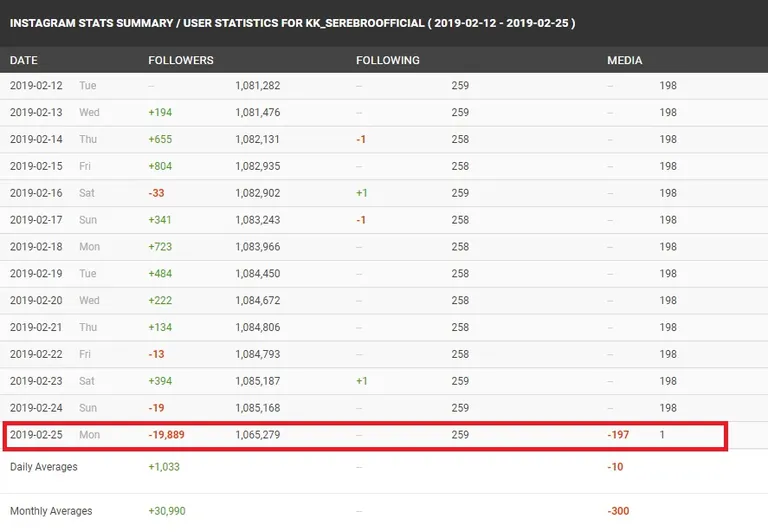The height and width of the screenshot is (532, 768).
Task: Click the -300 monthly average media
Action: click(x=618, y=511)
